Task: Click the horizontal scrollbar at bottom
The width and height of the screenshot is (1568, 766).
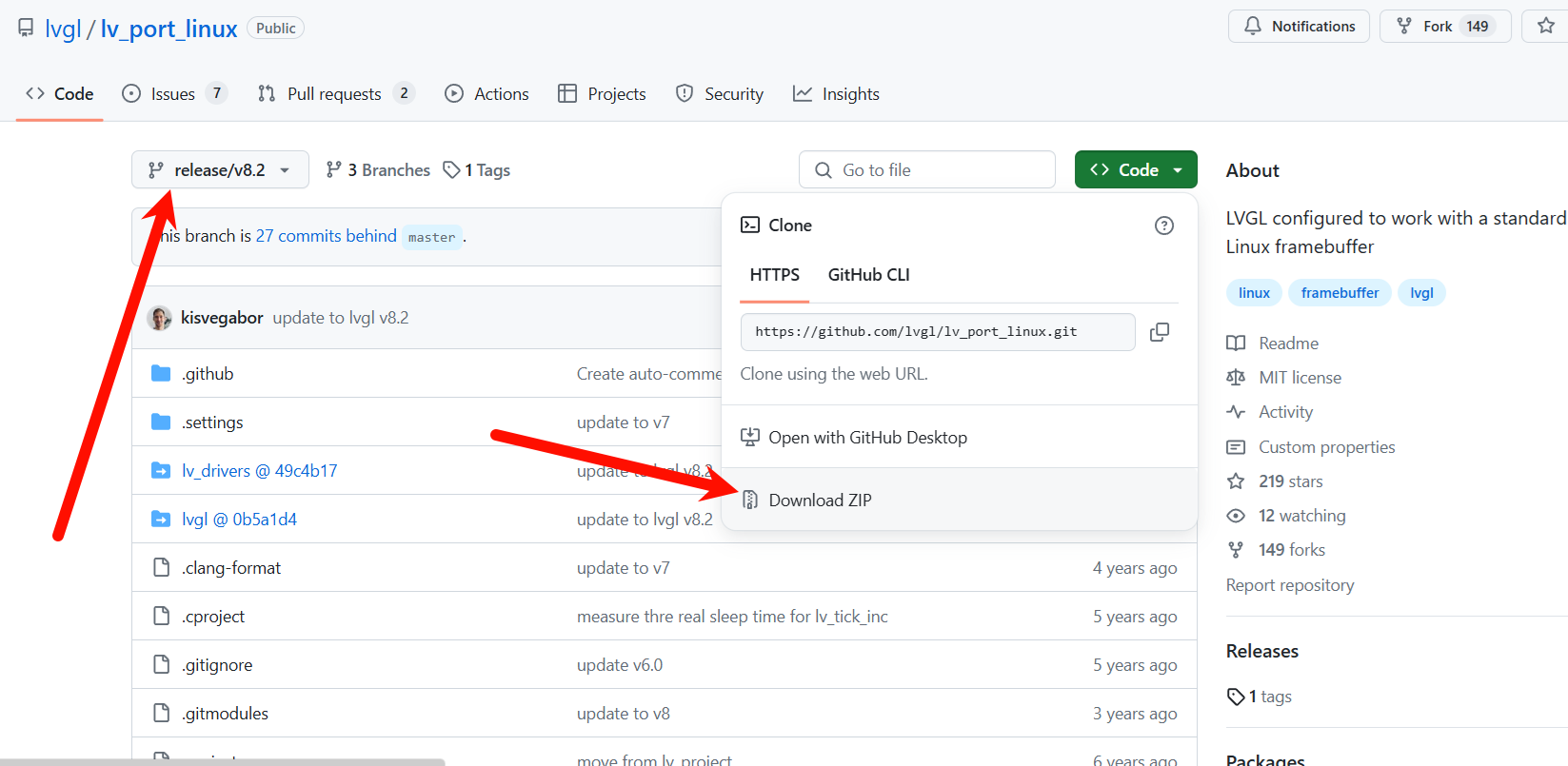Action: [222, 762]
